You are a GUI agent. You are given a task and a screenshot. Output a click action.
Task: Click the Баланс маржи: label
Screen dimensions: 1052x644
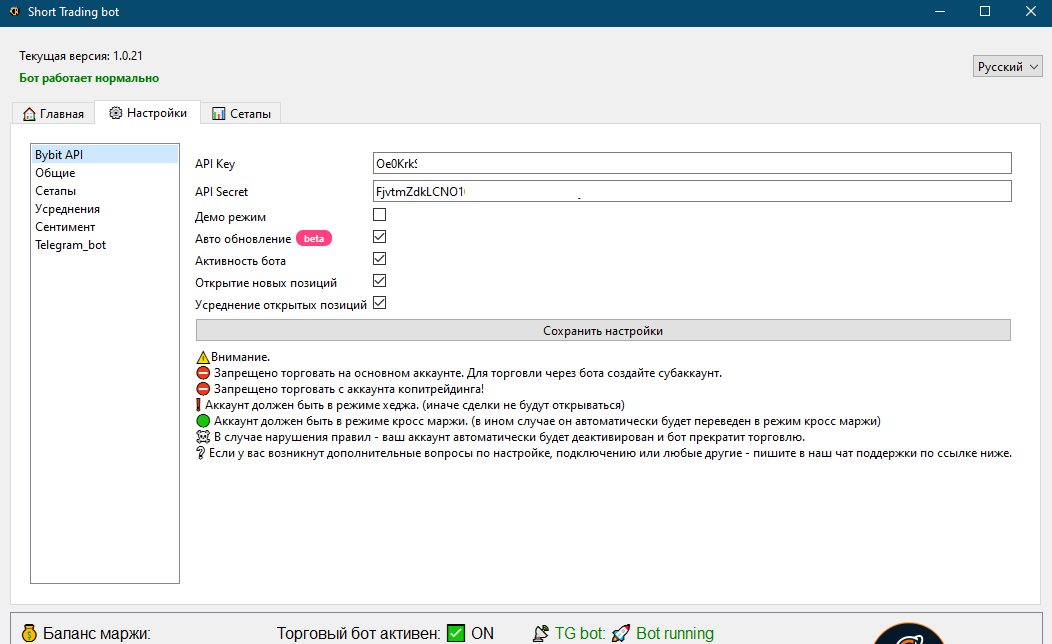pyautogui.click(x=97, y=633)
